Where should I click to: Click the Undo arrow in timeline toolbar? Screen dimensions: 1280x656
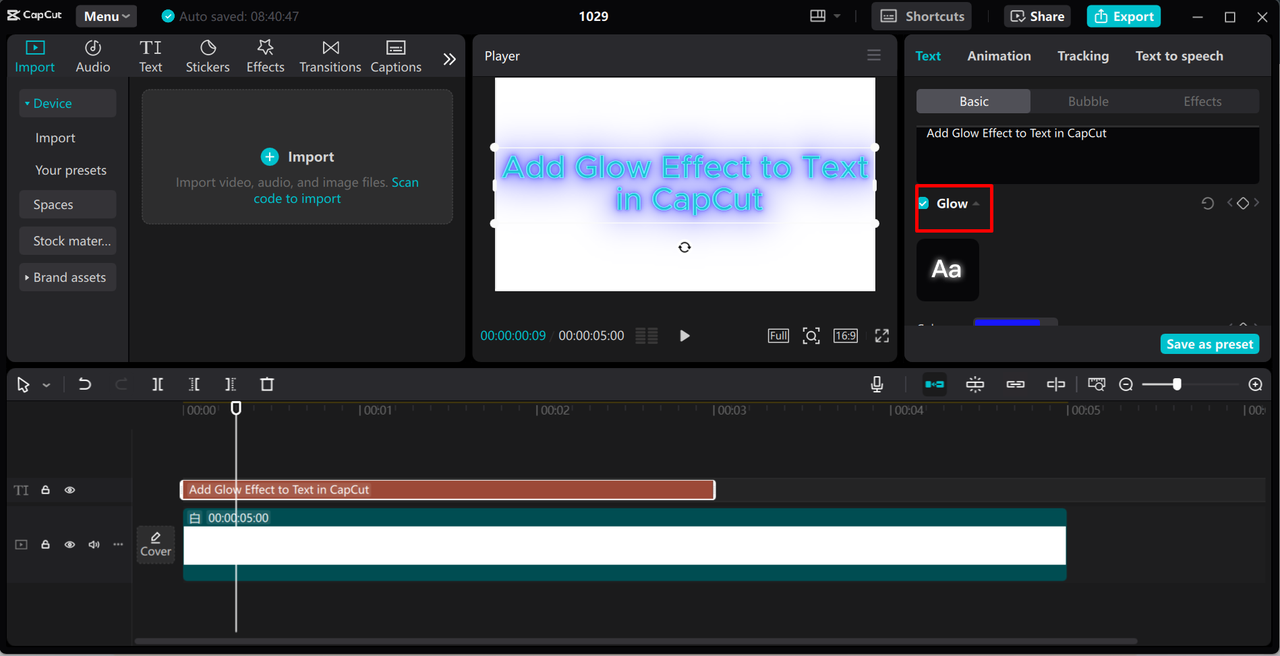[85, 384]
